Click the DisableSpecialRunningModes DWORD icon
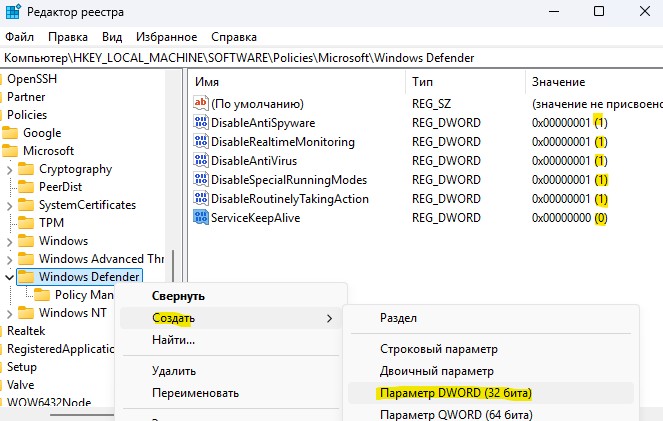The width and height of the screenshot is (663, 421). click(x=201, y=179)
